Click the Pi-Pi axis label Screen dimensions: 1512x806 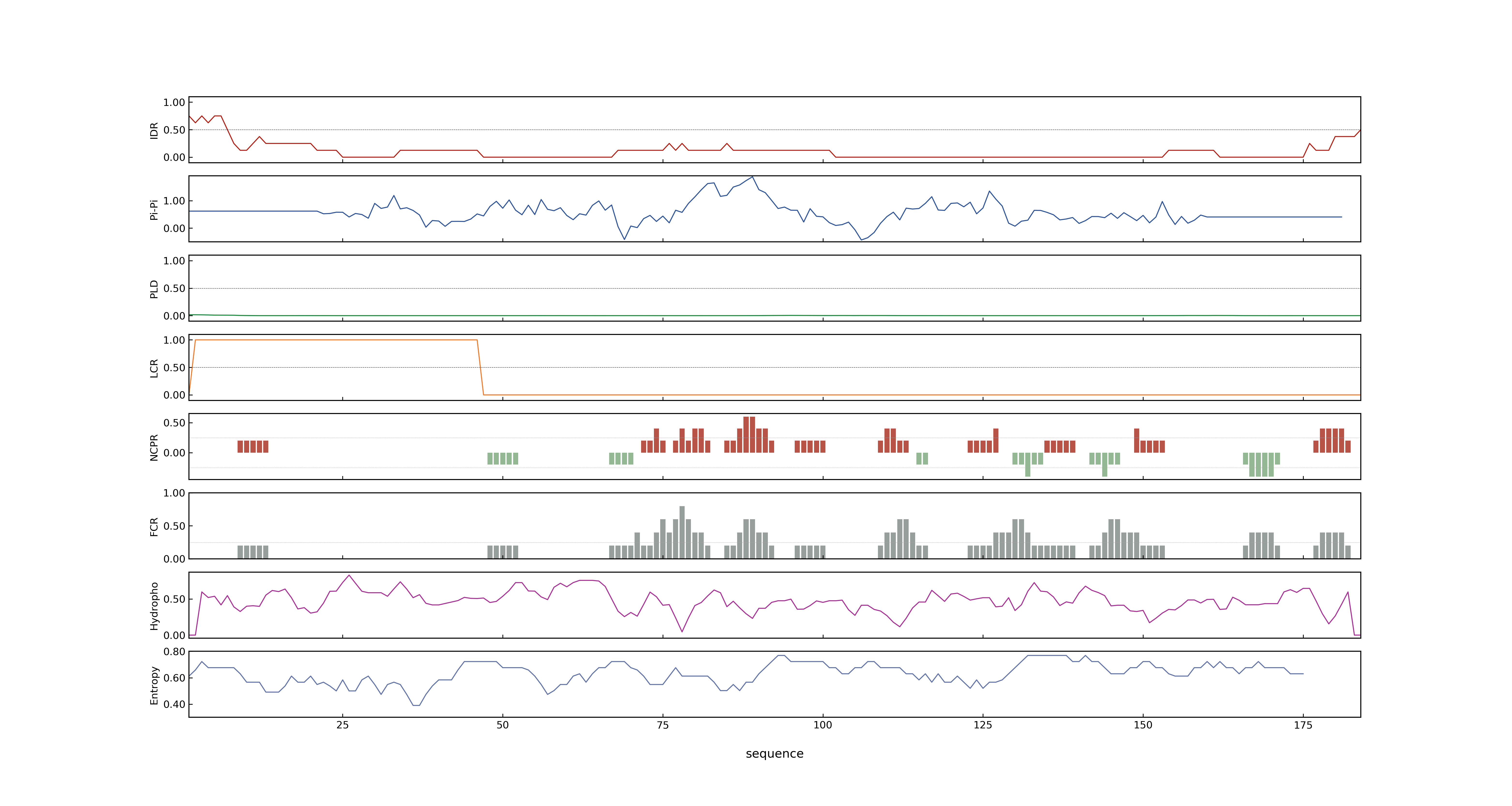coord(154,209)
